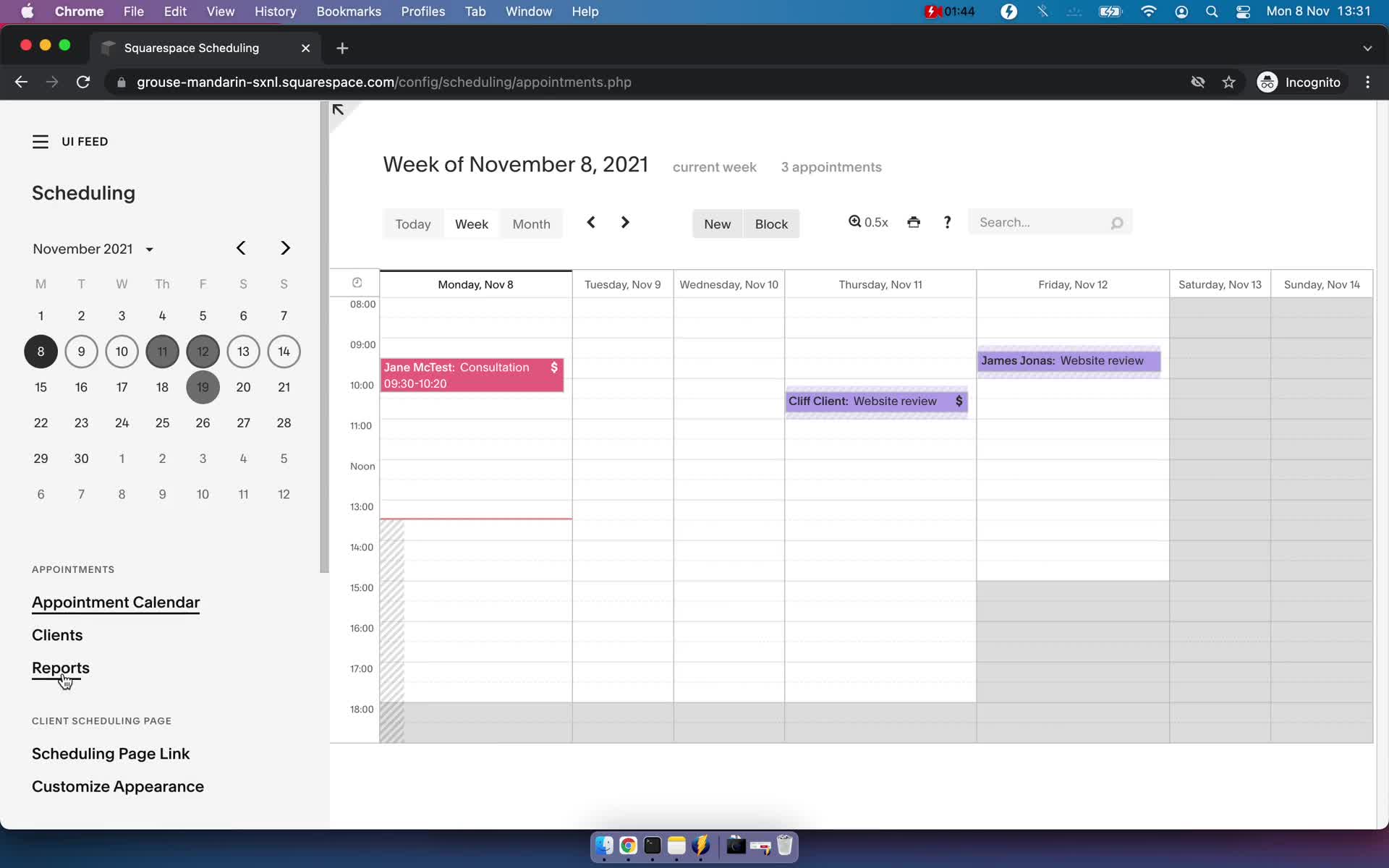This screenshot has height=868, width=1389.
Task: Click the Block time button
Action: click(772, 223)
